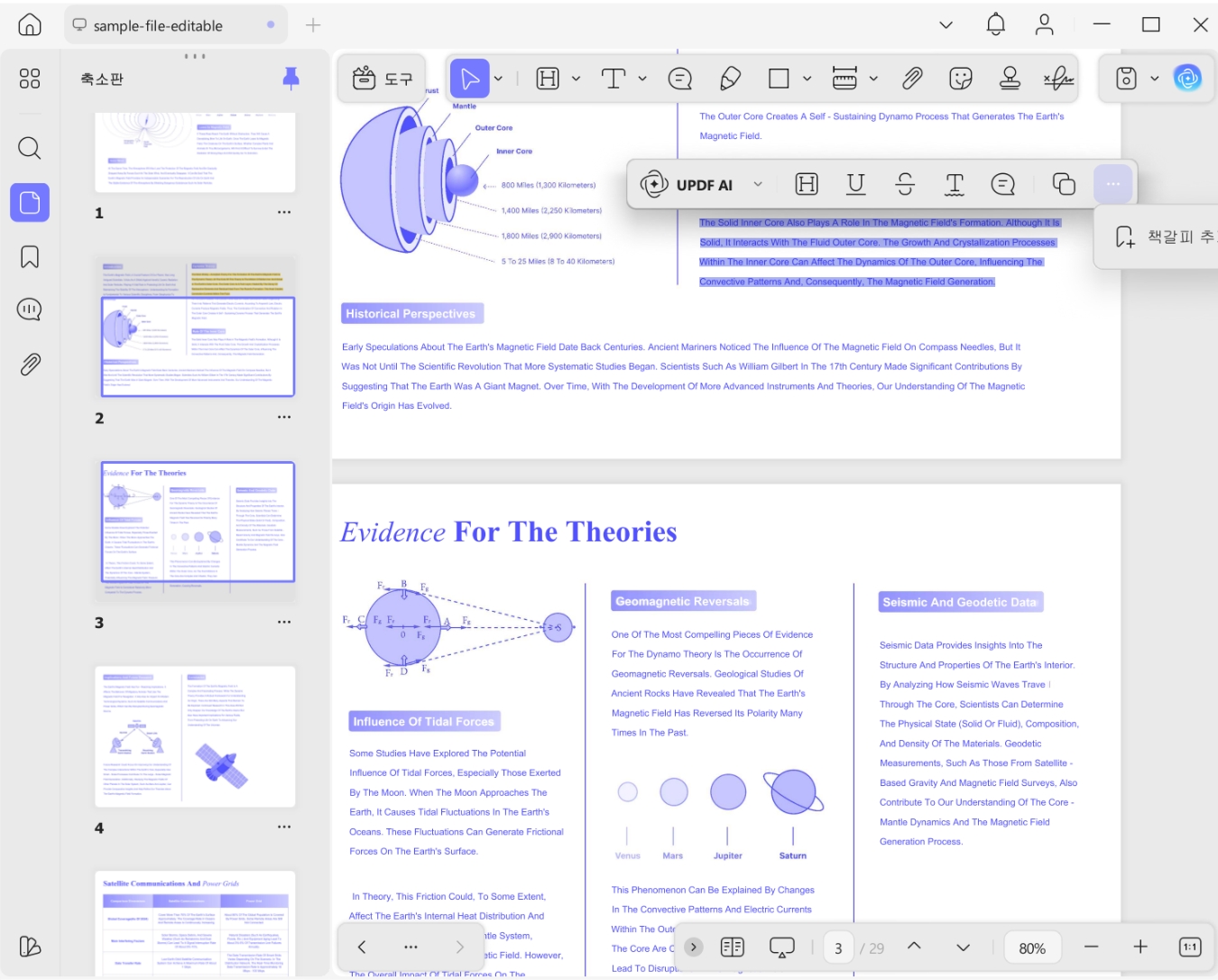Open the UPDF AI assistant round icon
Image resolution: width=1218 pixels, height=980 pixels.
pos(1187,79)
